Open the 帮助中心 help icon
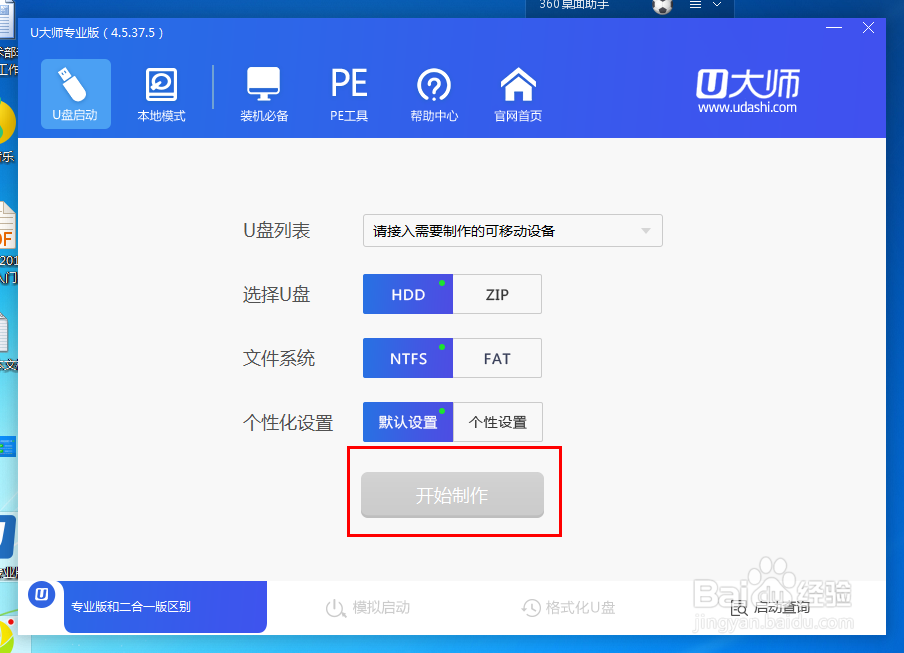The image size is (904, 653). [434, 95]
